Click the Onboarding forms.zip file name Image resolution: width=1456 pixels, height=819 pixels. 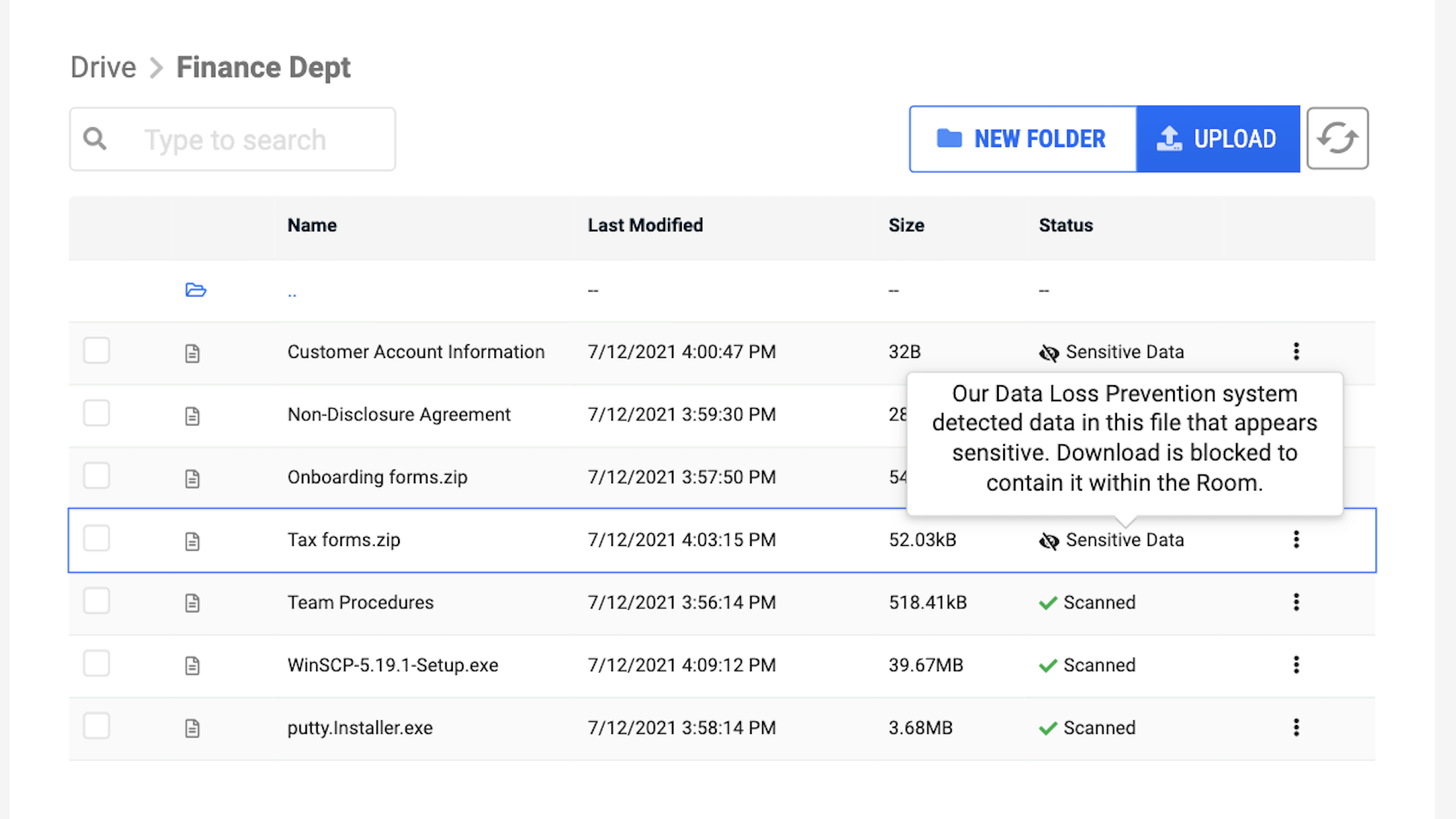pyautogui.click(x=377, y=478)
